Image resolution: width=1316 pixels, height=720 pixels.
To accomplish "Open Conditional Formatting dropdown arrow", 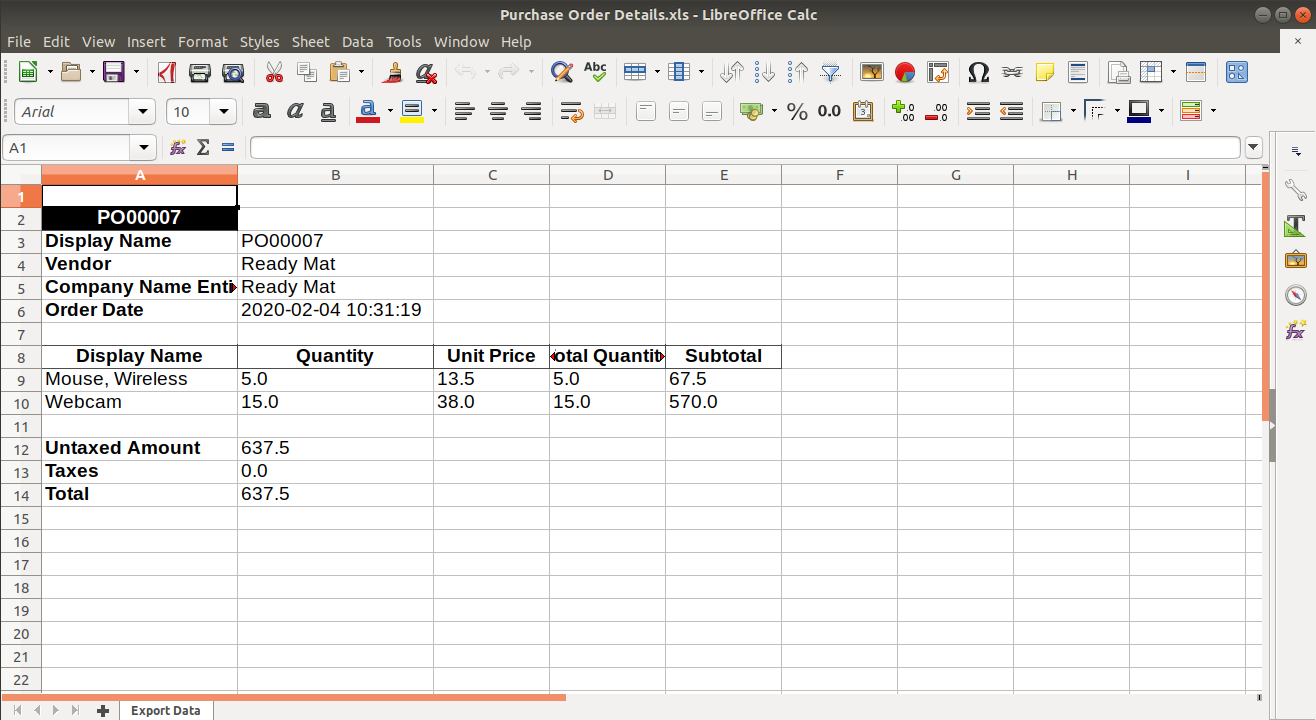I will [1213, 111].
